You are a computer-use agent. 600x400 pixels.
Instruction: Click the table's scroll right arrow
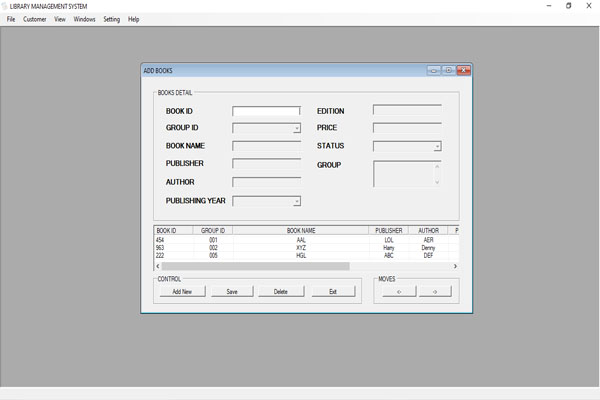[455, 266]
